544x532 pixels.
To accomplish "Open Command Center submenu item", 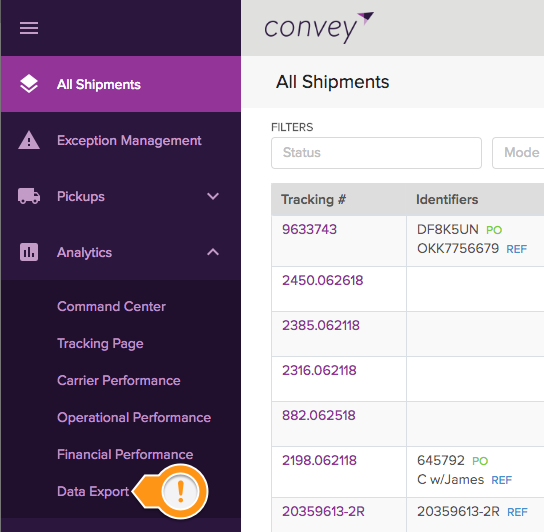I will [111, 306].
